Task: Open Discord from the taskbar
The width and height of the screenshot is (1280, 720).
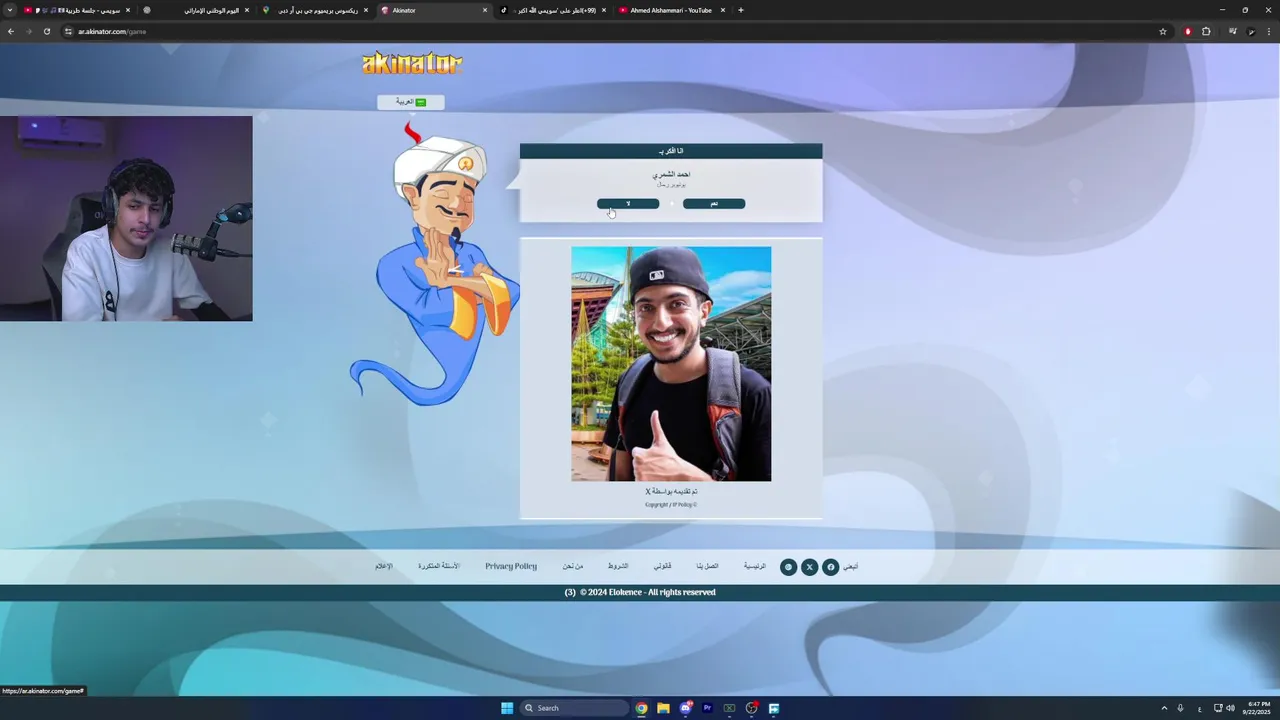Action: pos(686,708)
